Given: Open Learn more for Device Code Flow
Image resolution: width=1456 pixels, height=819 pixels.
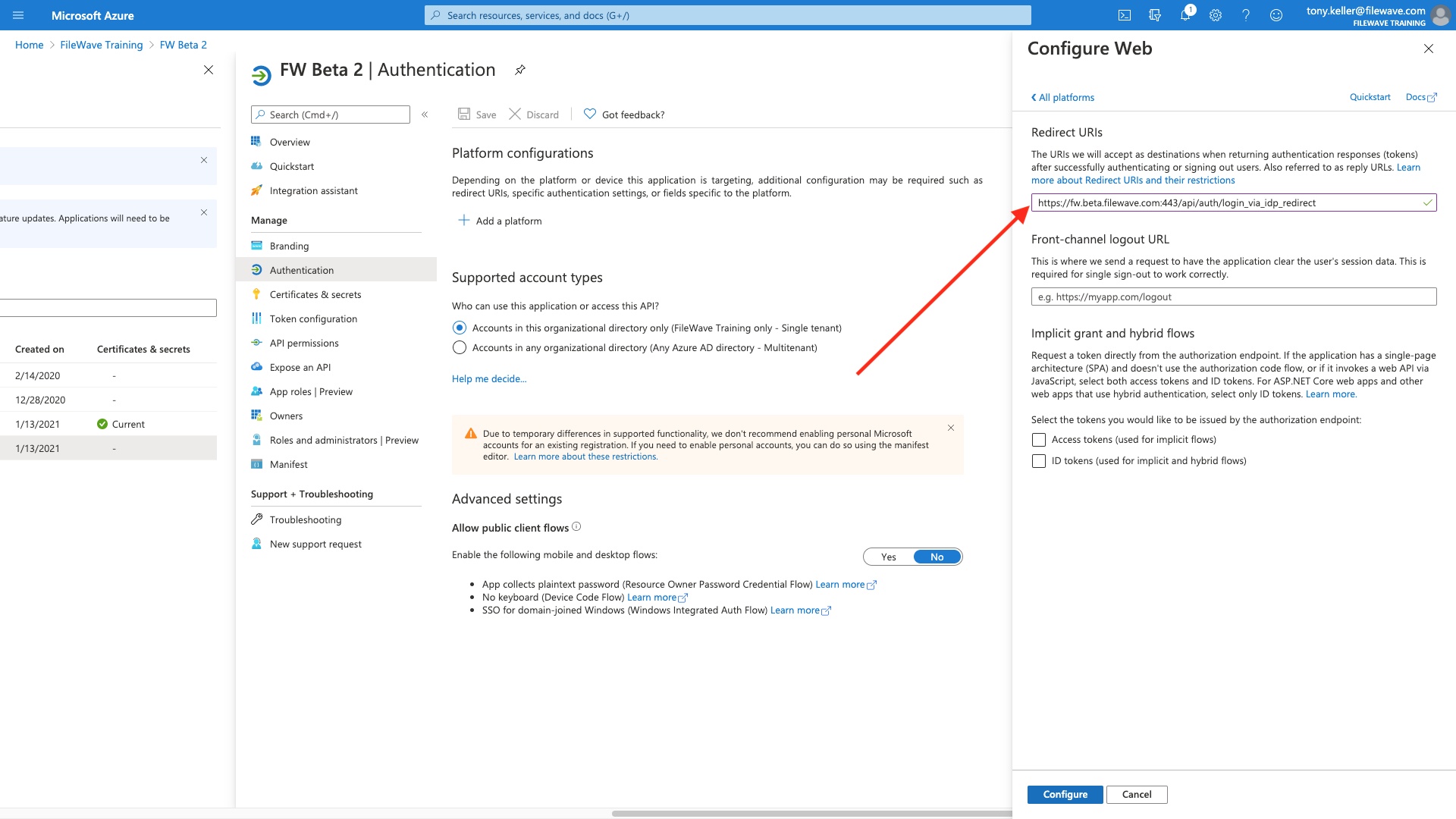Looking at the screenshot, I should [x=657, y=597].
